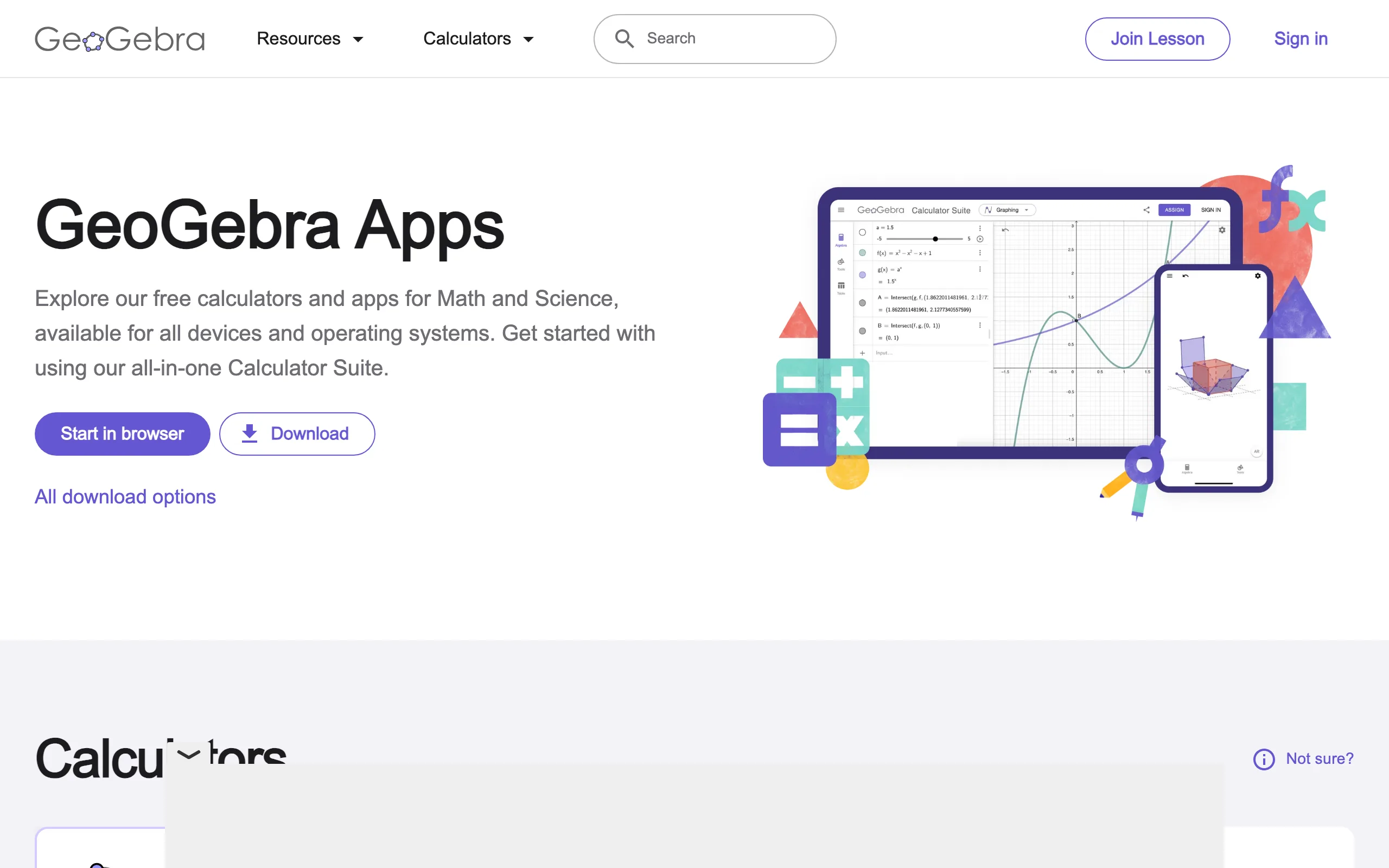Click the Download button
The image size is (1389, 868).
pyautogui.click(x=297, y=433)
